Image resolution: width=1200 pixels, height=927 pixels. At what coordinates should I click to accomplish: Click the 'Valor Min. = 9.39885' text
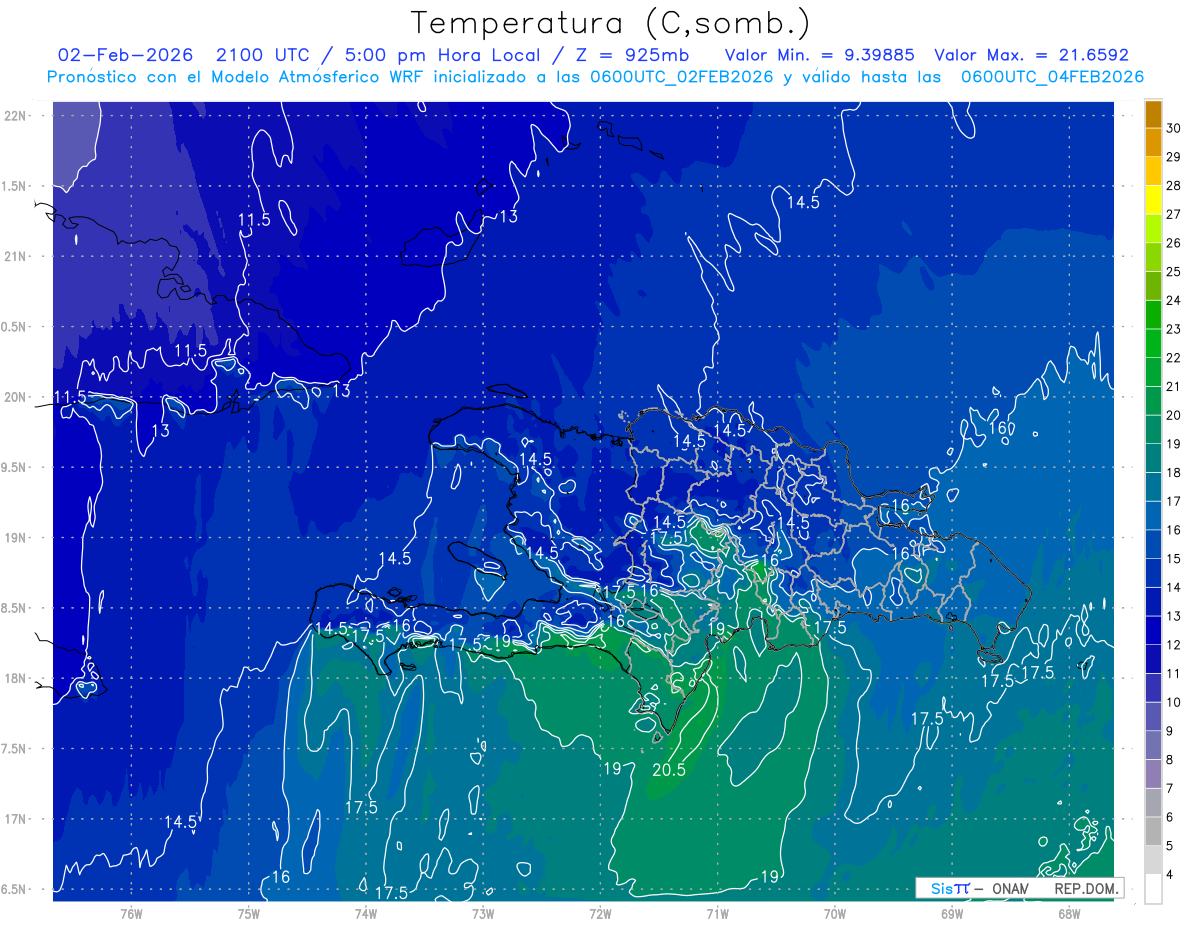pos(820,55)
